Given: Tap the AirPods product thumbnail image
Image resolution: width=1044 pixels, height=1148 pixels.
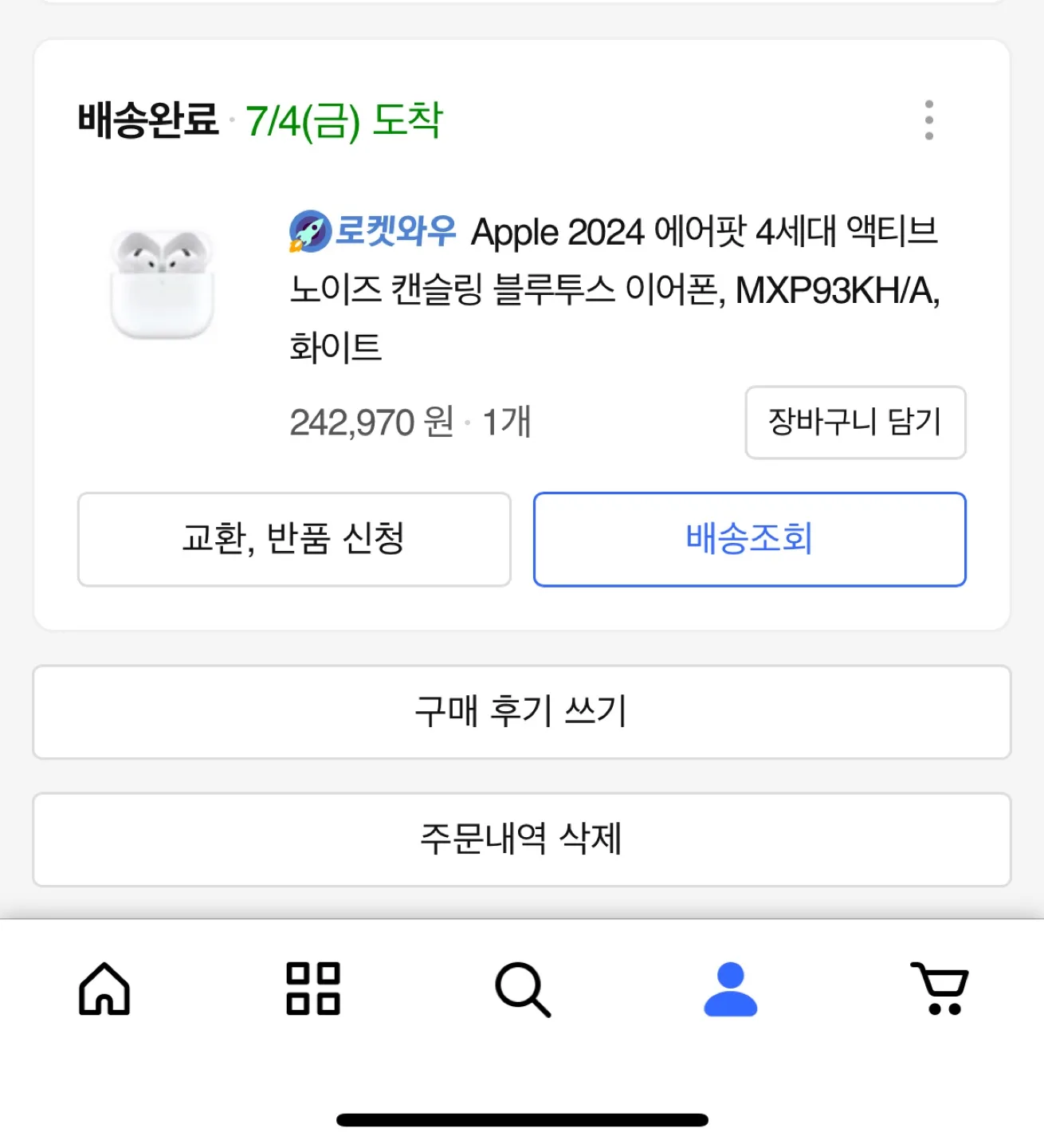Looking at the screenshot, I should (162, 285).
